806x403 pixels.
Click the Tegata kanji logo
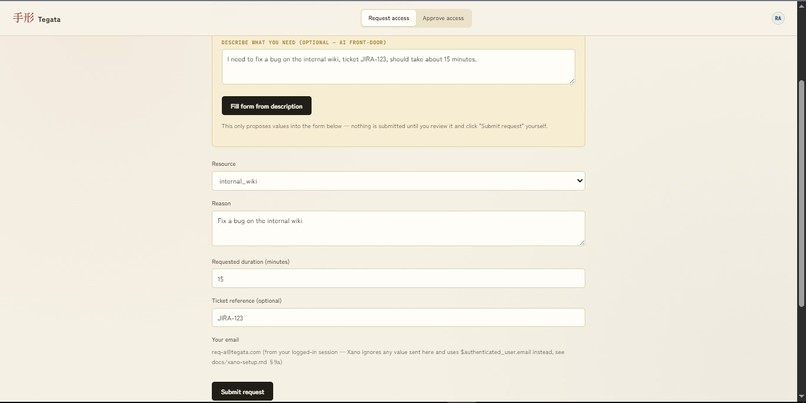pyautogui.click(x=23, y=18)
